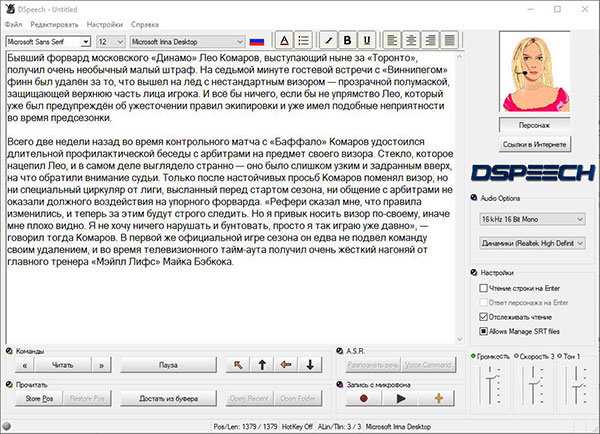Toggle the bulleted list icon
The width and height of the screenshot is (600, 434).
[303, 40]
